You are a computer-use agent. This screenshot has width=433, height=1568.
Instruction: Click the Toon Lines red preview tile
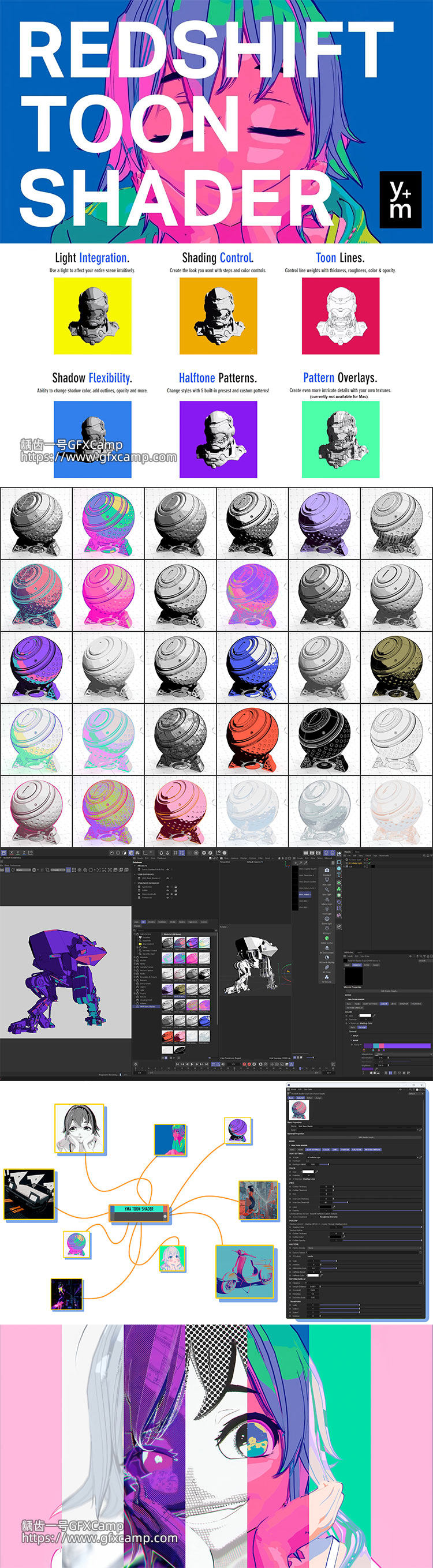tap(341, 316)
